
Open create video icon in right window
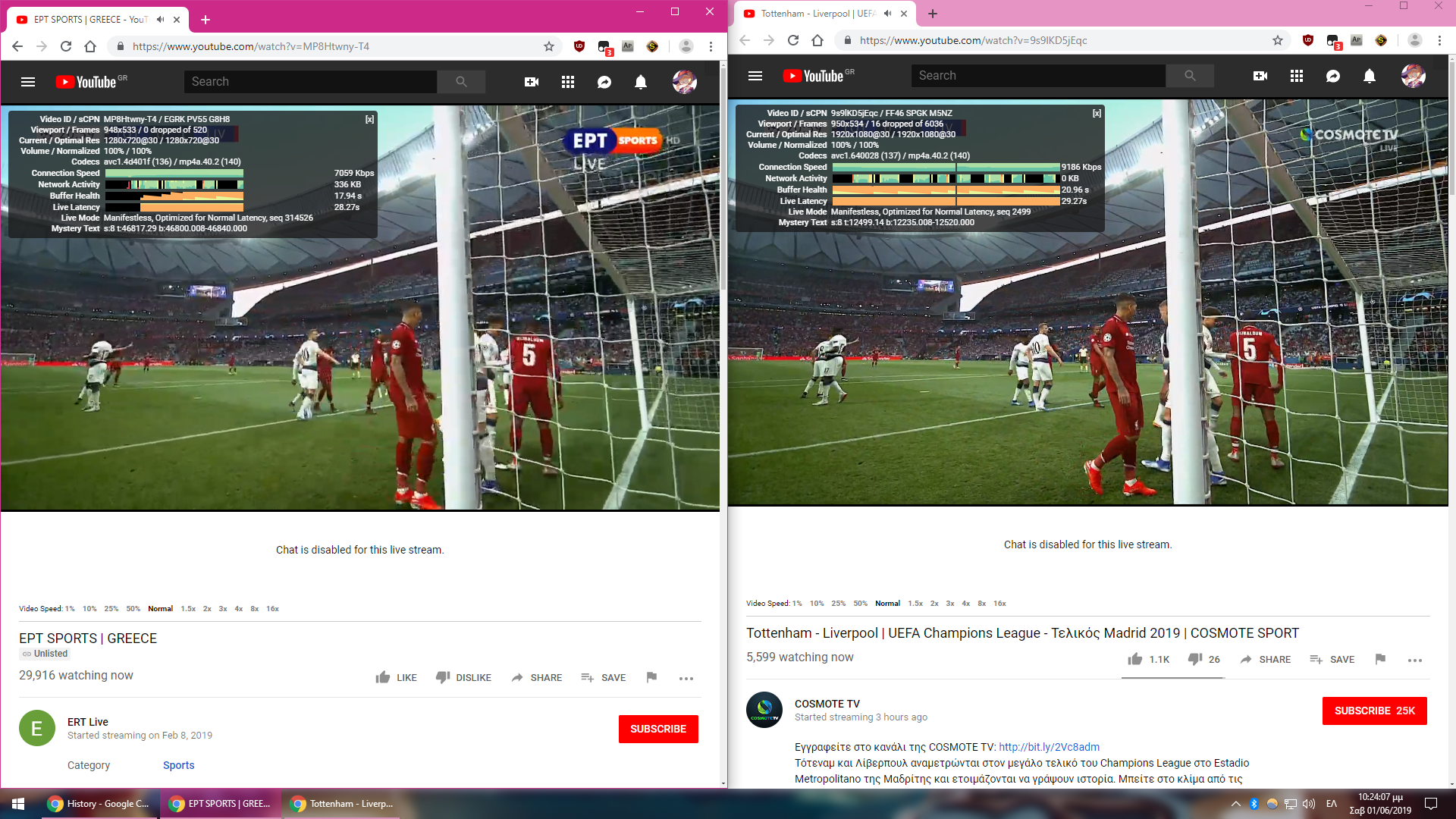[1260, 76]
